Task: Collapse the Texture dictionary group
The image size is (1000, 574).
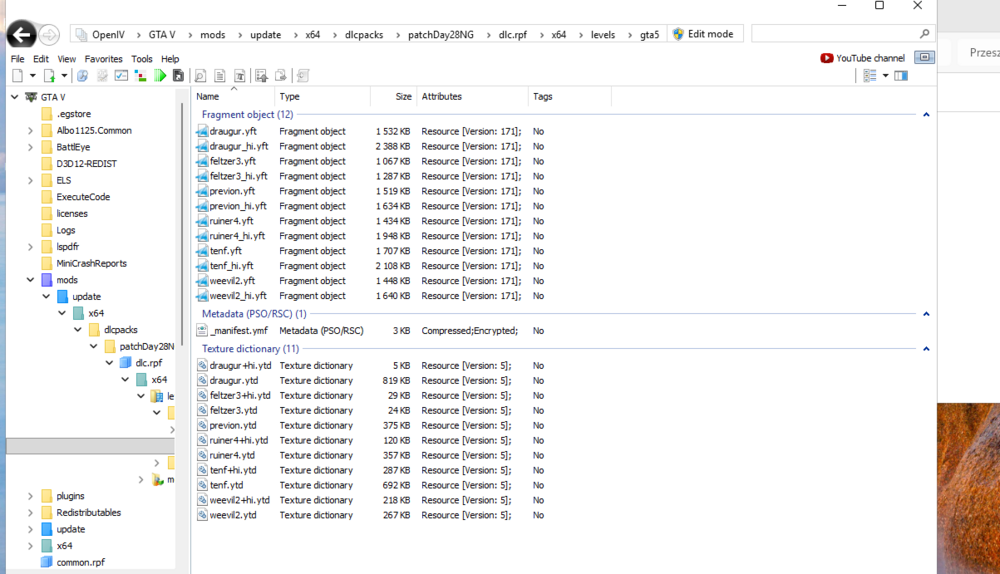Action: [926, 349]
